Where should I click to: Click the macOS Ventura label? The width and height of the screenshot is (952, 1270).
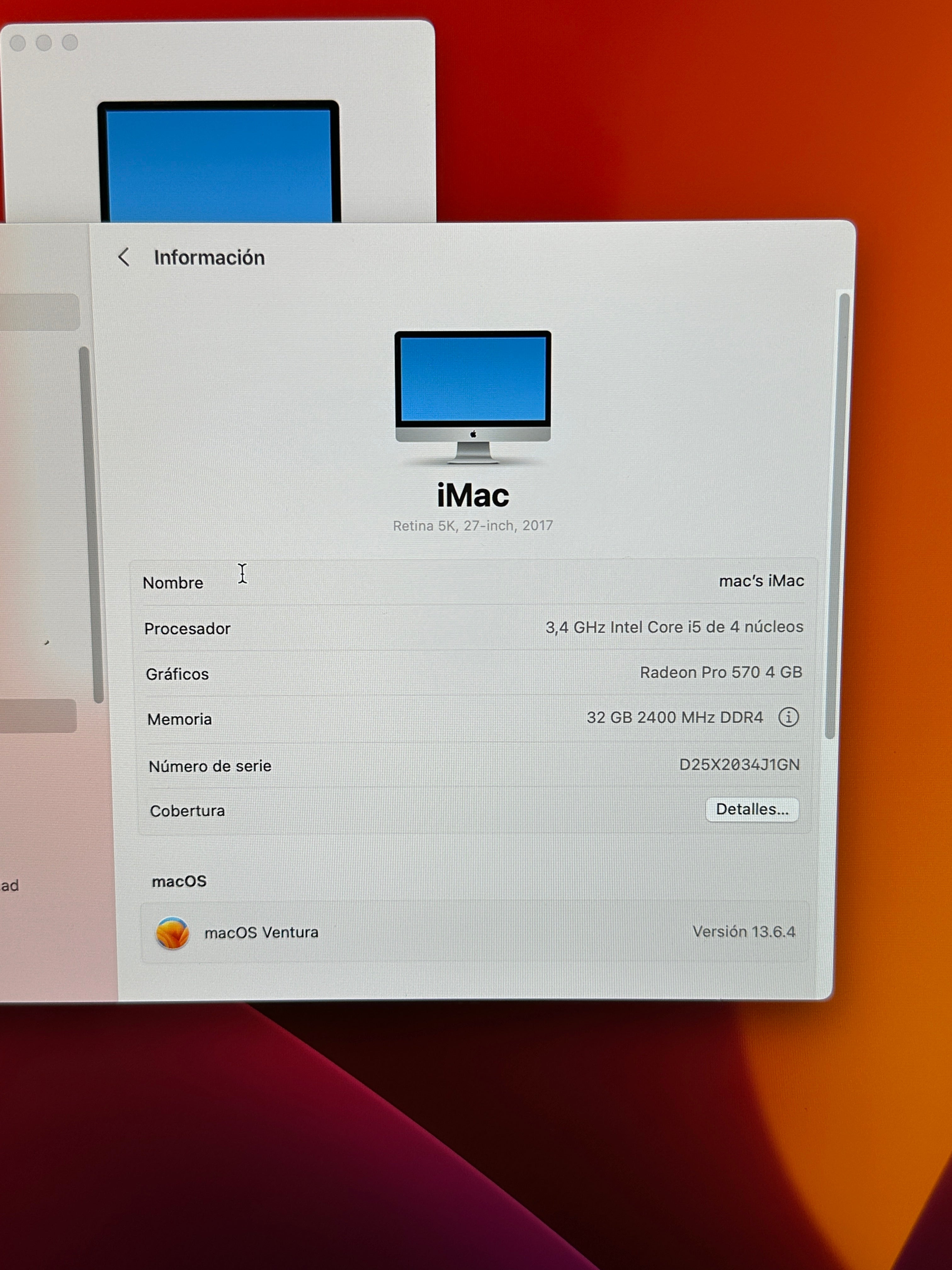(261, 932)
